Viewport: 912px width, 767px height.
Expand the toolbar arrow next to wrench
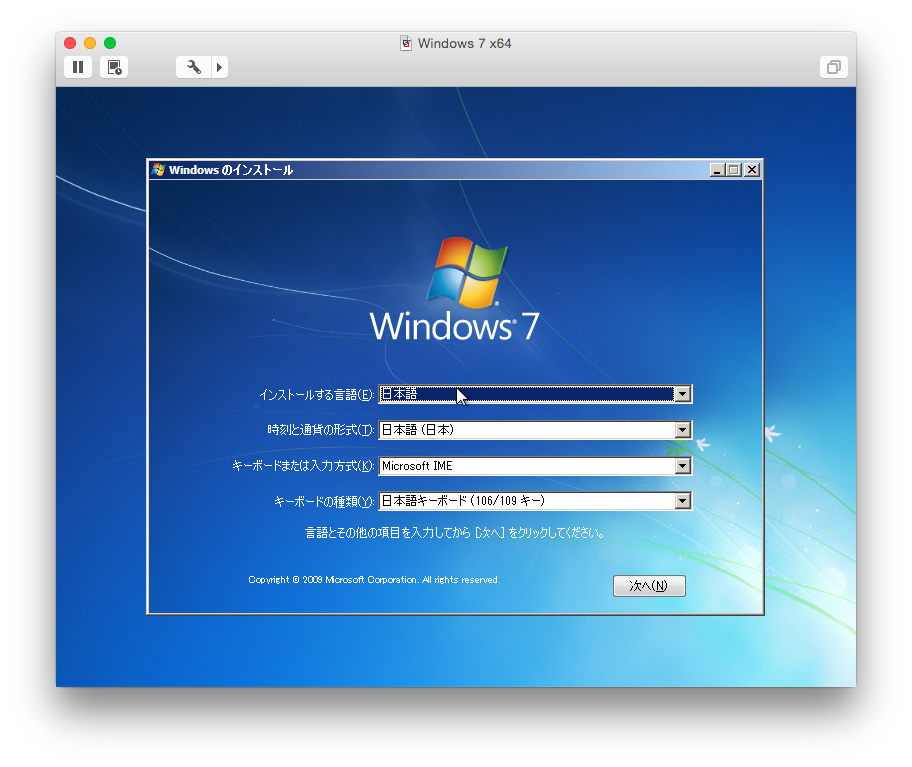pos(219,67)
